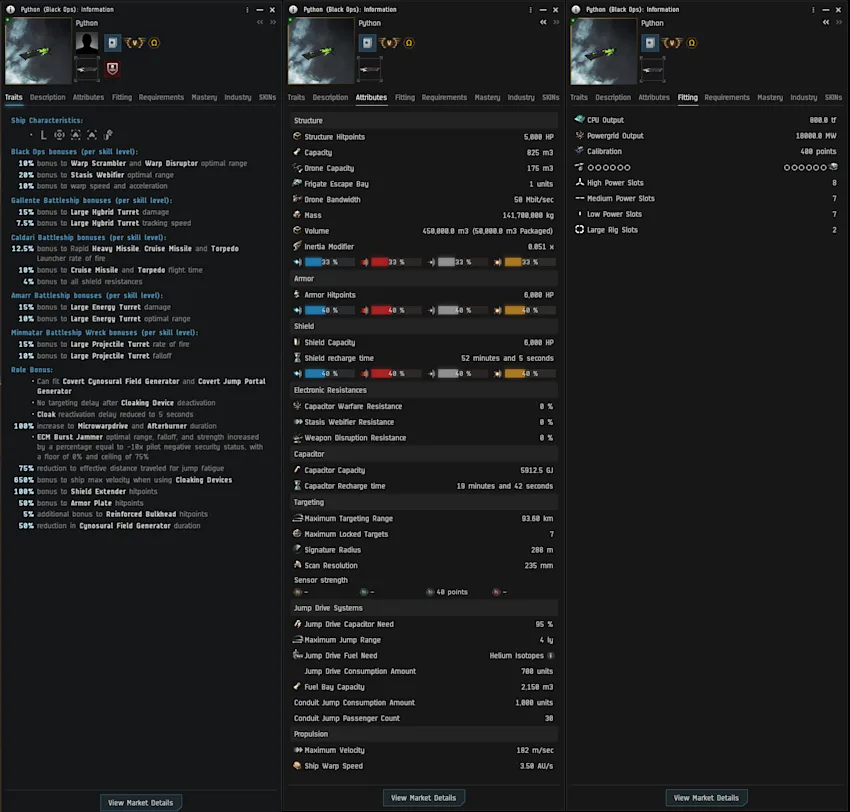Image resolution: width=850 pixels, height=812 pixels.
Task: Click the Calibration 400 points row
Action: [706, 151]
